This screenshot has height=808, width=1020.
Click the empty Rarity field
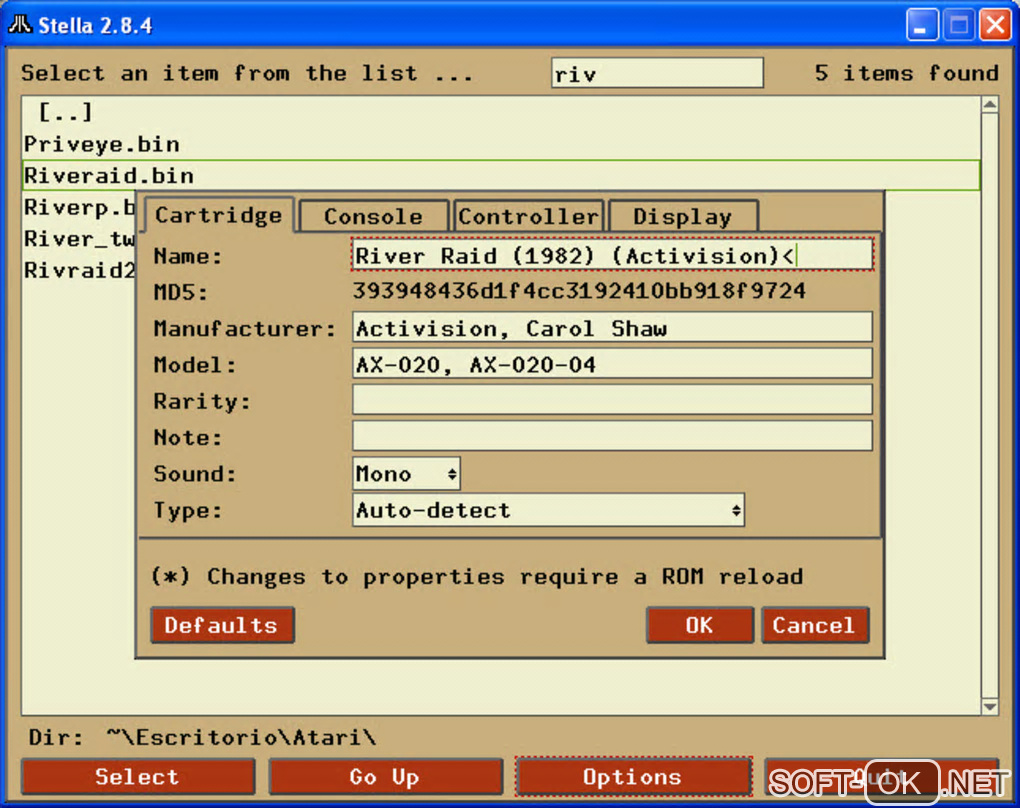click(612, 401)
